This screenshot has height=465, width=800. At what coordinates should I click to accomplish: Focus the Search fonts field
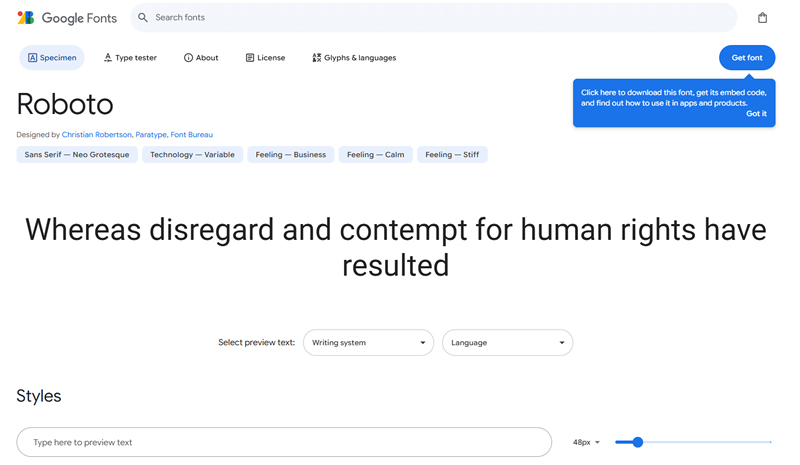(x=434, y=18)
